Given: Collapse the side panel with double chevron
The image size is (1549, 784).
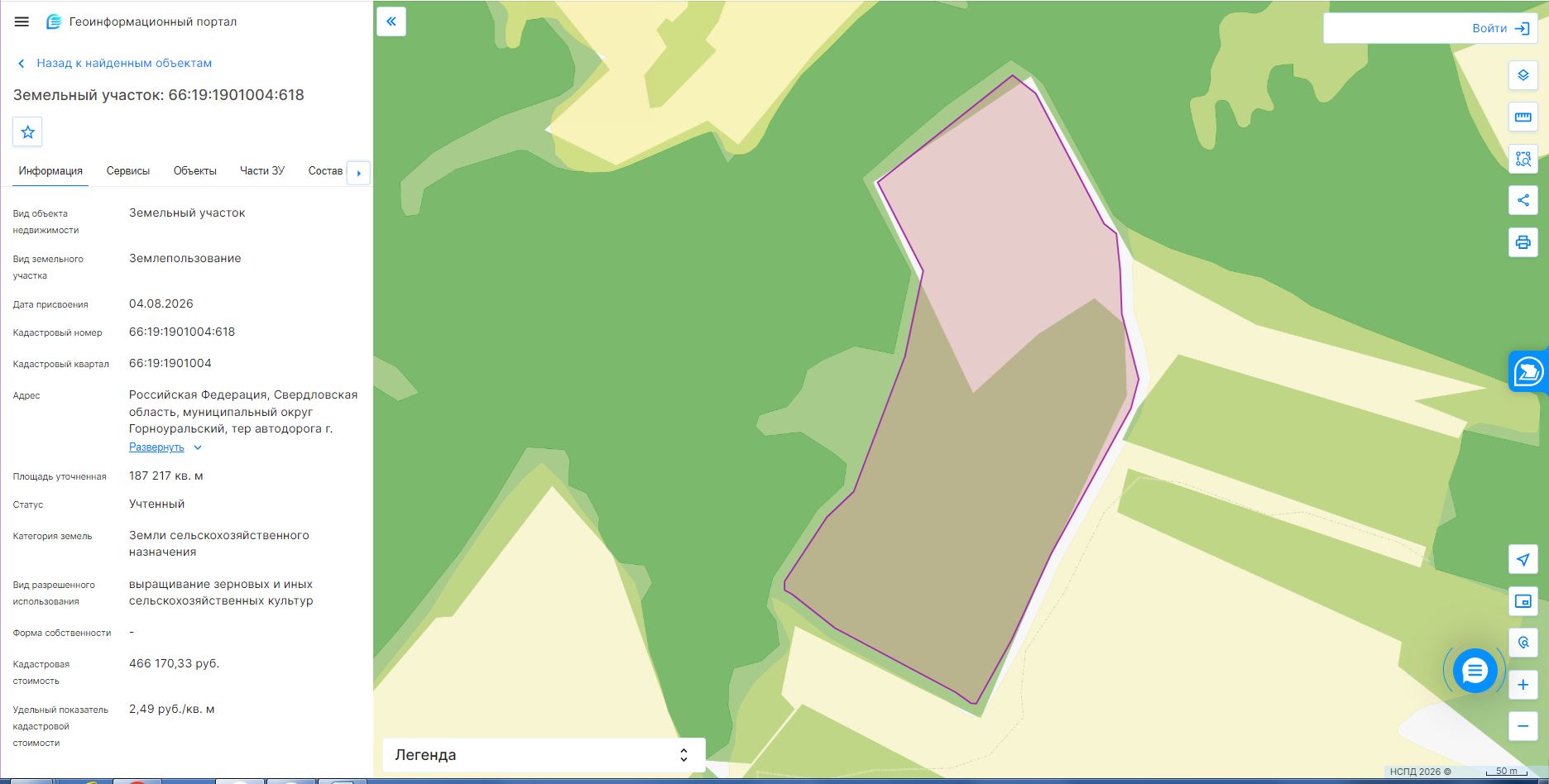Looking at the screenshot, I should pos(391,22).
